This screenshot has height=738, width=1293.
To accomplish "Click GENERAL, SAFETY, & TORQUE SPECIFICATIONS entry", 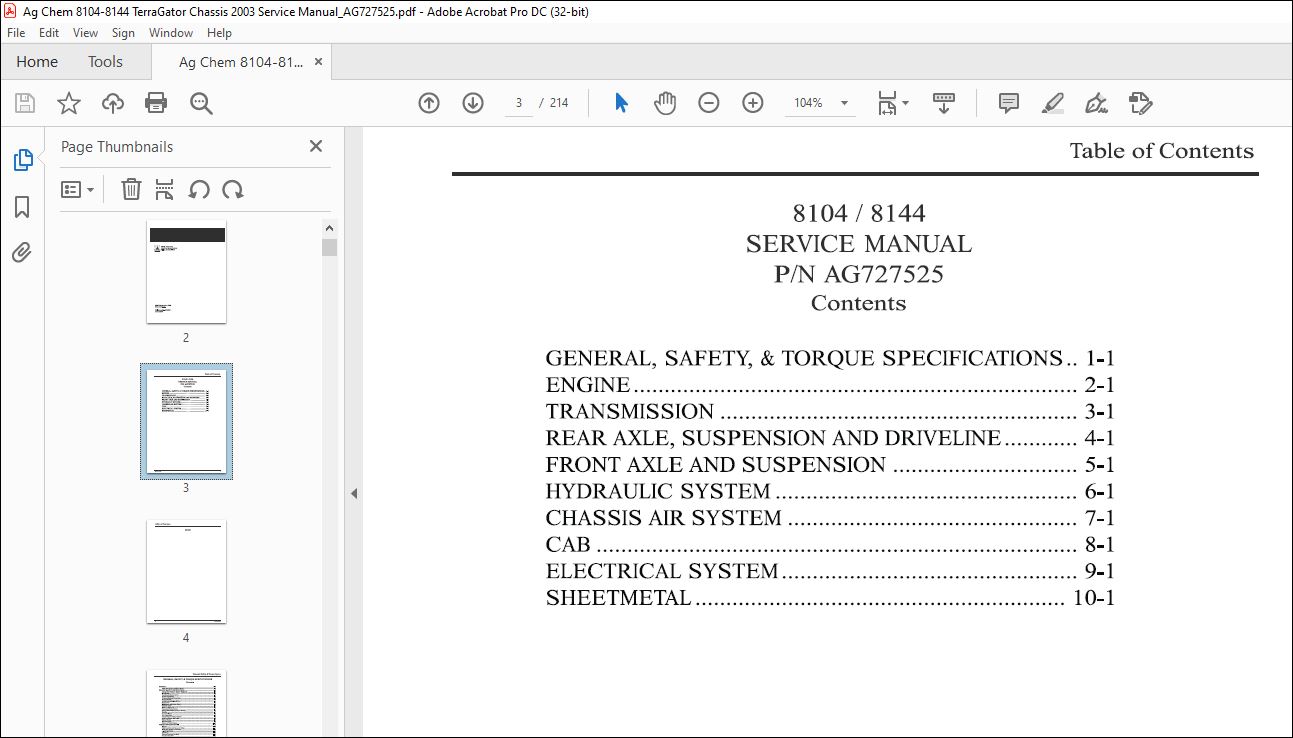I will (830, 358).
